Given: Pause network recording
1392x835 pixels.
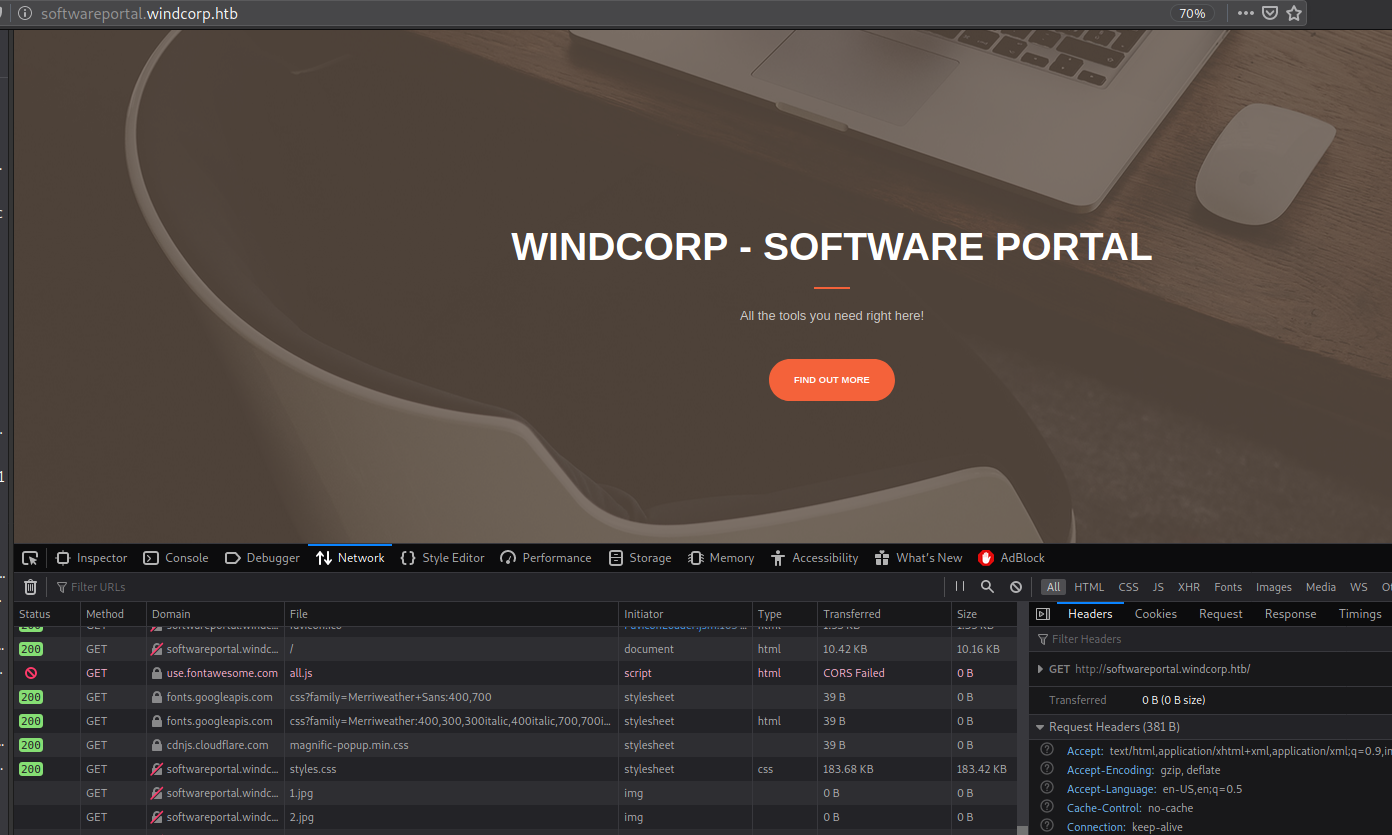Looking at the screenshot, I should 960,587.
